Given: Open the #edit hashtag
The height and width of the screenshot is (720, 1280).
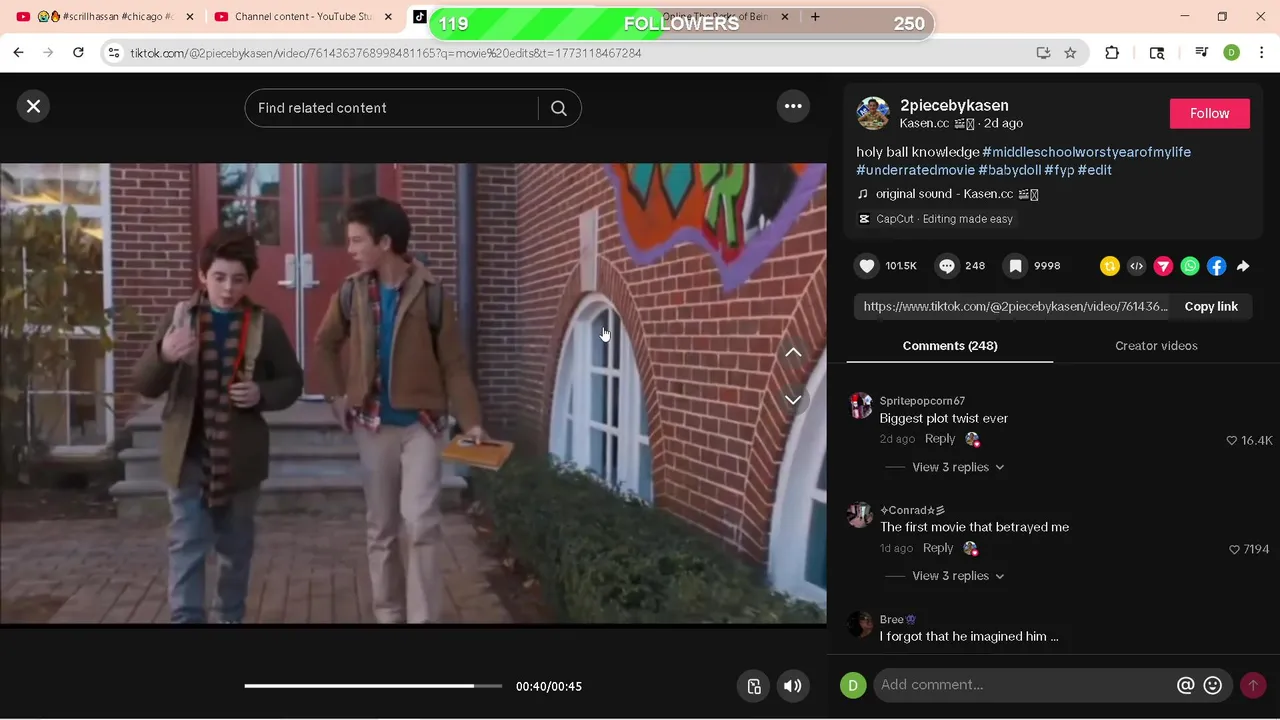Looking at the screenshot, I should [x=1095, y=170].
